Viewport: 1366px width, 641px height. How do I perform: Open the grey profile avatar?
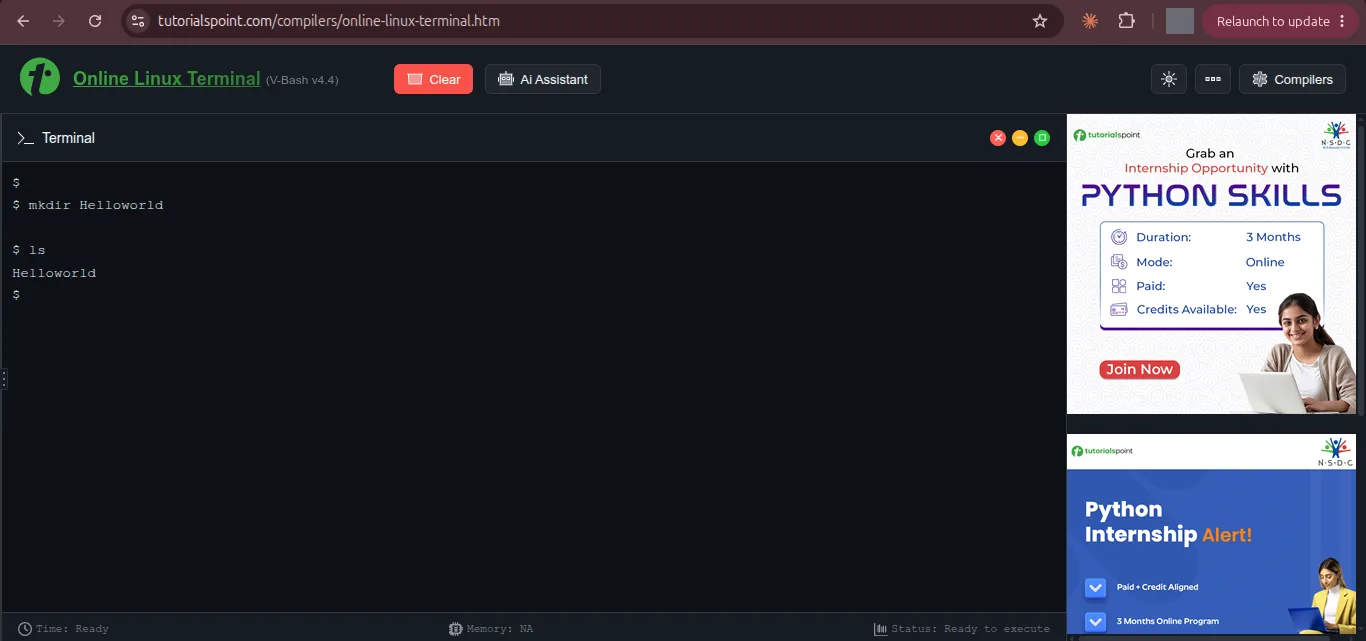coord(1180,21)
